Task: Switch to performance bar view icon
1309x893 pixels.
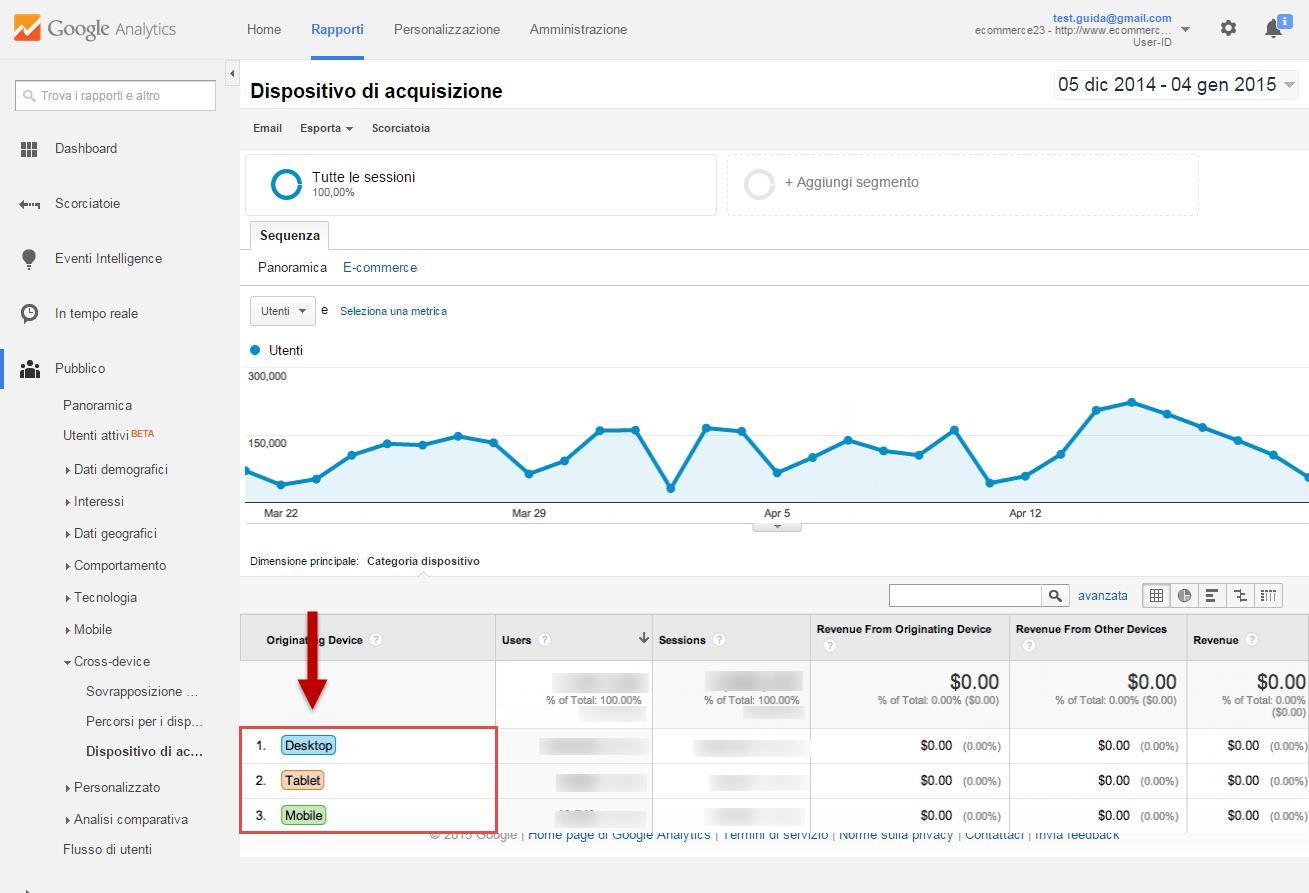Action: 1212,596
